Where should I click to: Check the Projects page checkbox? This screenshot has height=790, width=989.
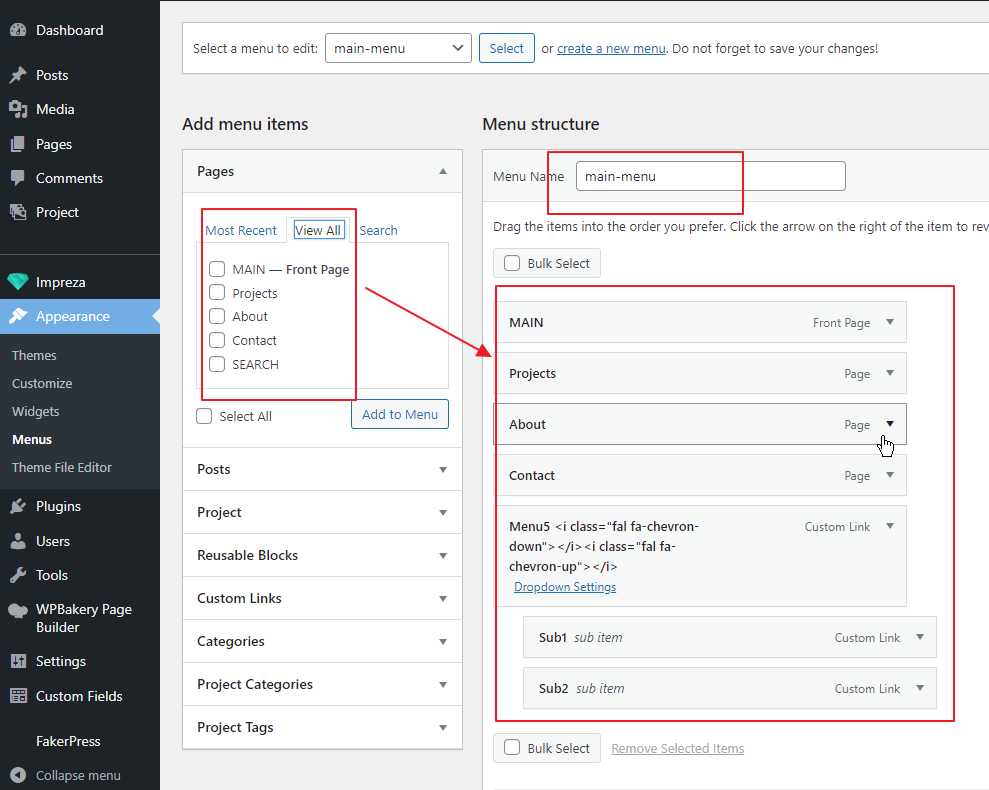coord(217,293)
